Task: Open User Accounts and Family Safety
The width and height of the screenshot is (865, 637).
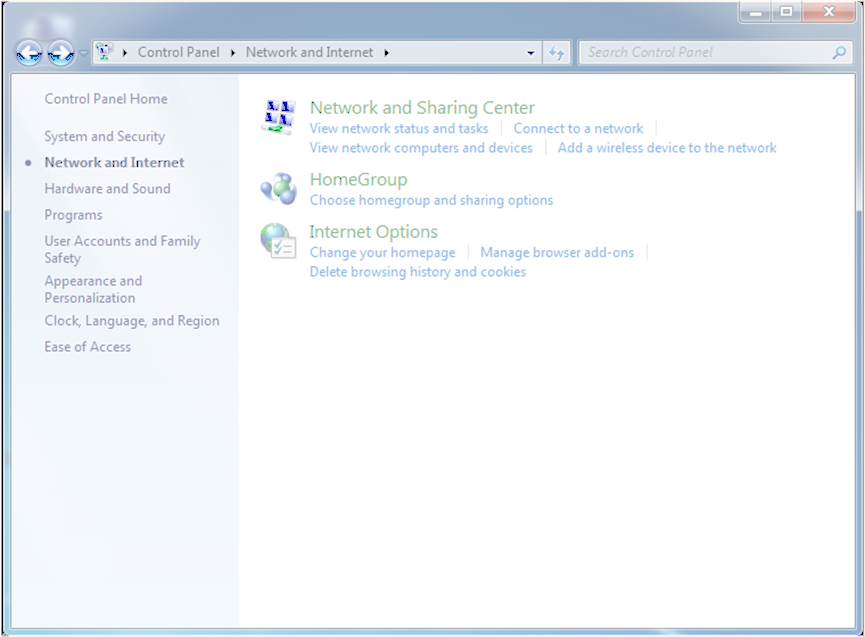Action: (122, 249)
